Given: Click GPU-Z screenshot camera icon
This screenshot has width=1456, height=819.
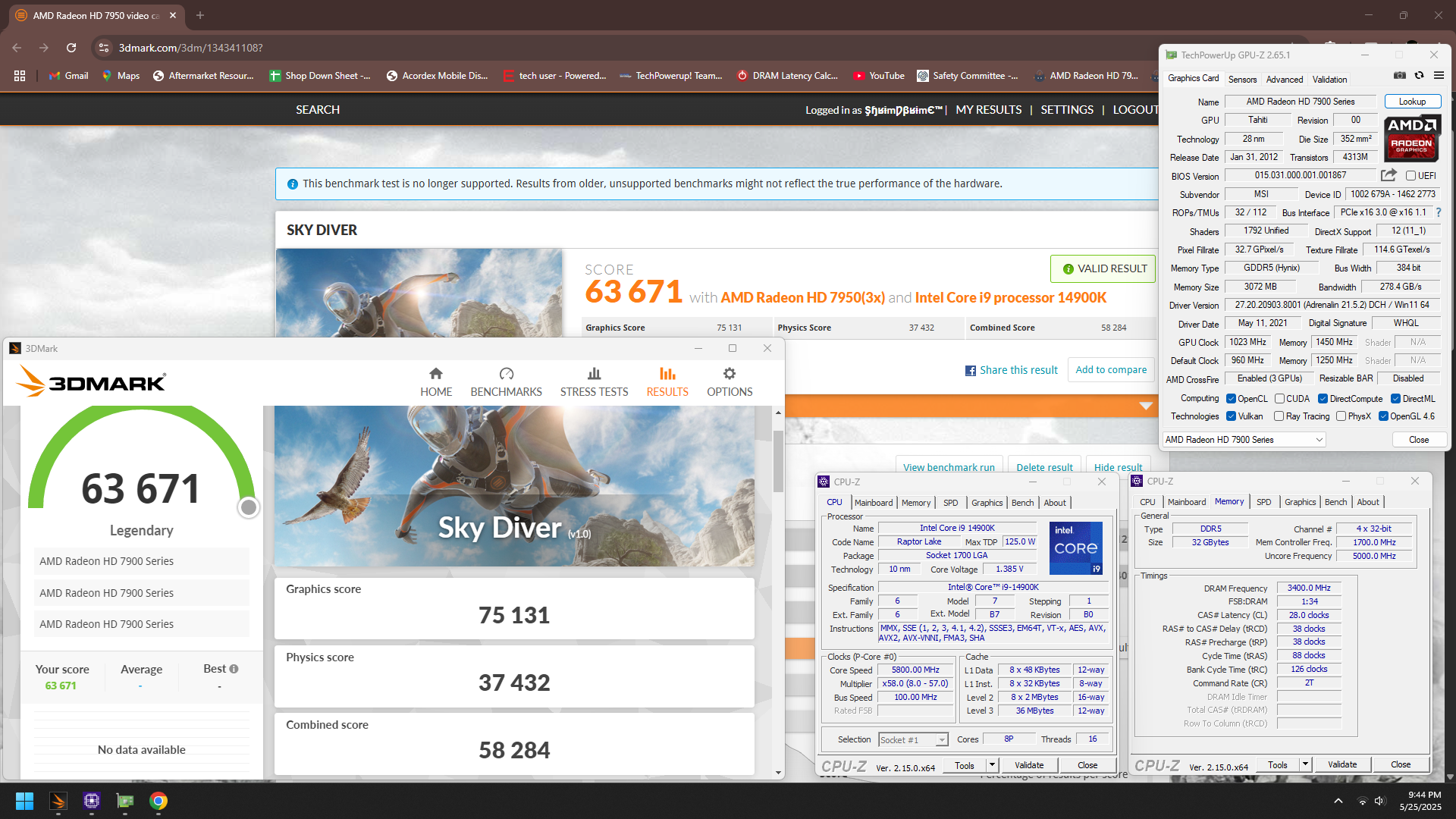Looking at the screenshot, I should point(1400,76).
